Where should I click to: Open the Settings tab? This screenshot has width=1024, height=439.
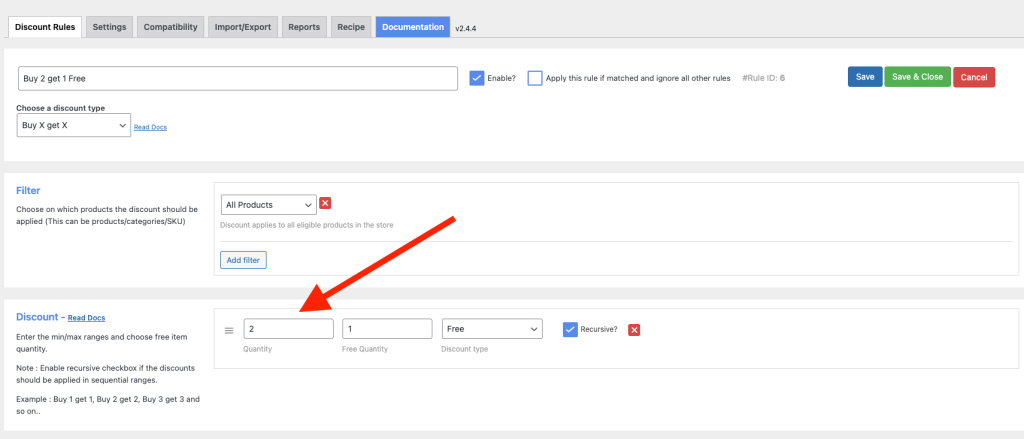[x=109, y=27]
